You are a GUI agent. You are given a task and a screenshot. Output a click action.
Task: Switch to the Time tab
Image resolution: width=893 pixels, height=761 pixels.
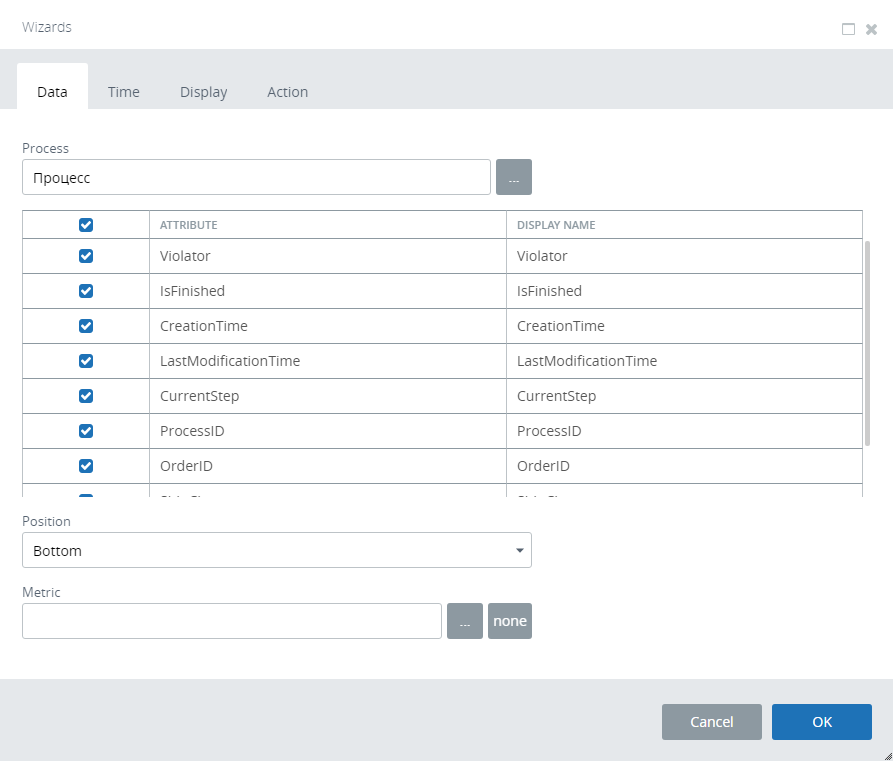click(124, 92)
